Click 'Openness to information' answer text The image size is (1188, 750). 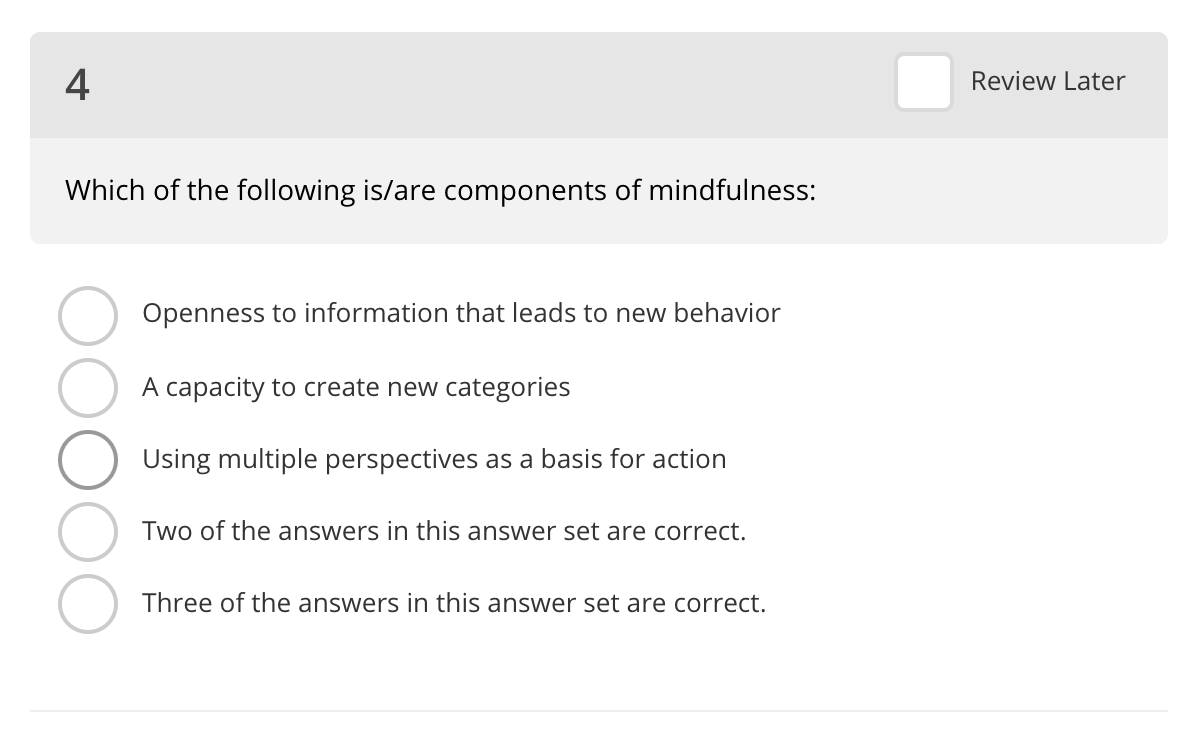pos(462,313)
